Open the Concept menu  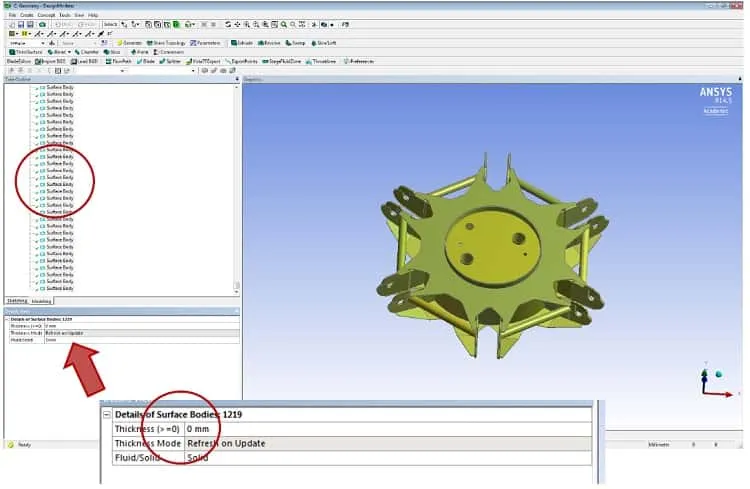click(x=46, y=15)
